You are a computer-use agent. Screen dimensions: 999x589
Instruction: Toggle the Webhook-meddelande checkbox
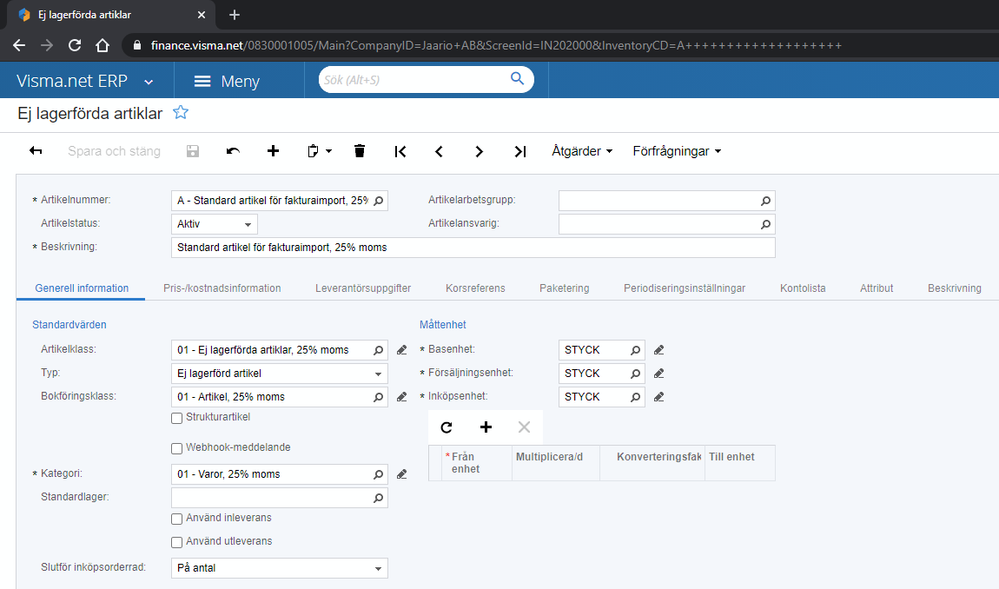(177, 448)
